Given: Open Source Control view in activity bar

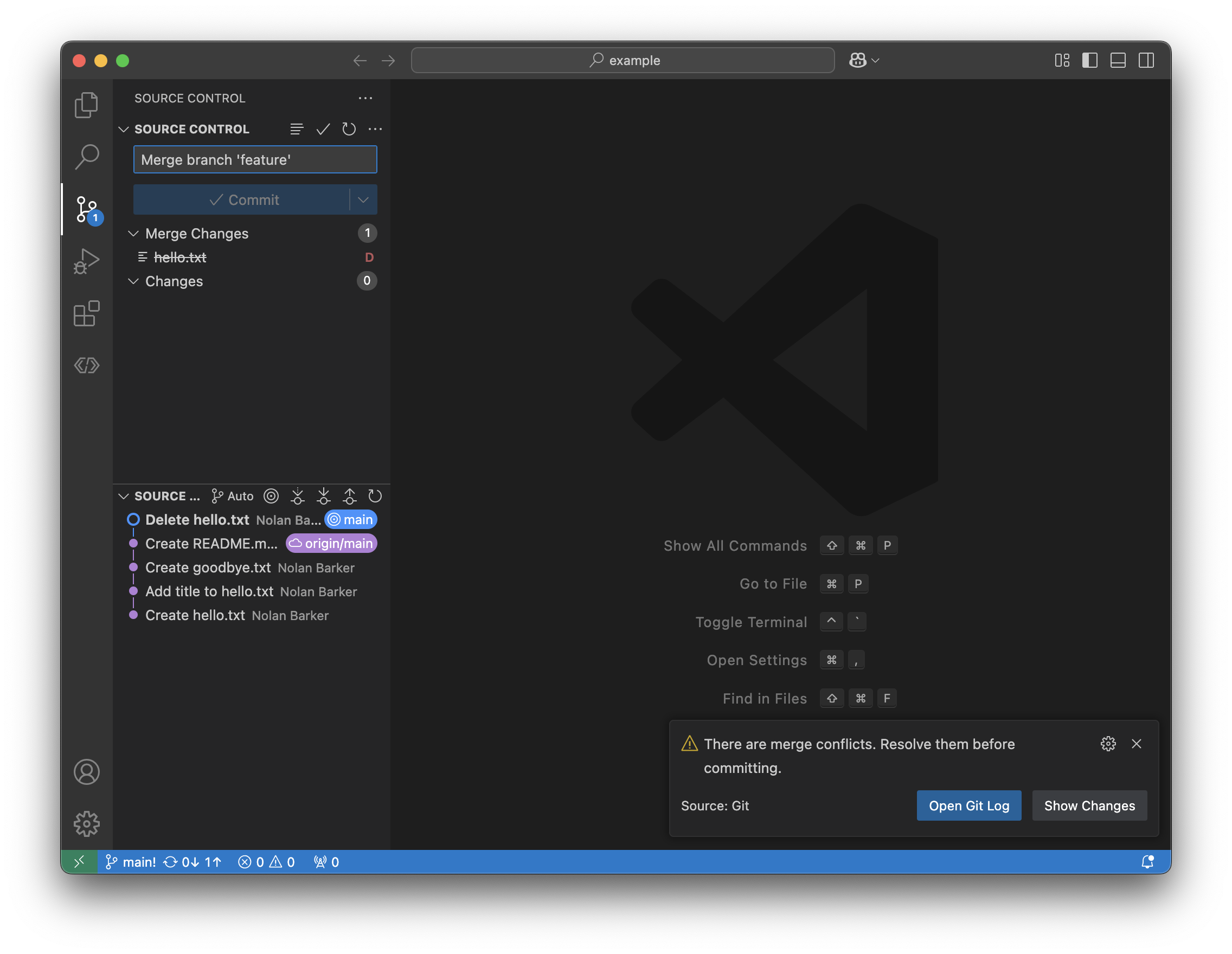Looking at the screenshot, I should point(86,209).
